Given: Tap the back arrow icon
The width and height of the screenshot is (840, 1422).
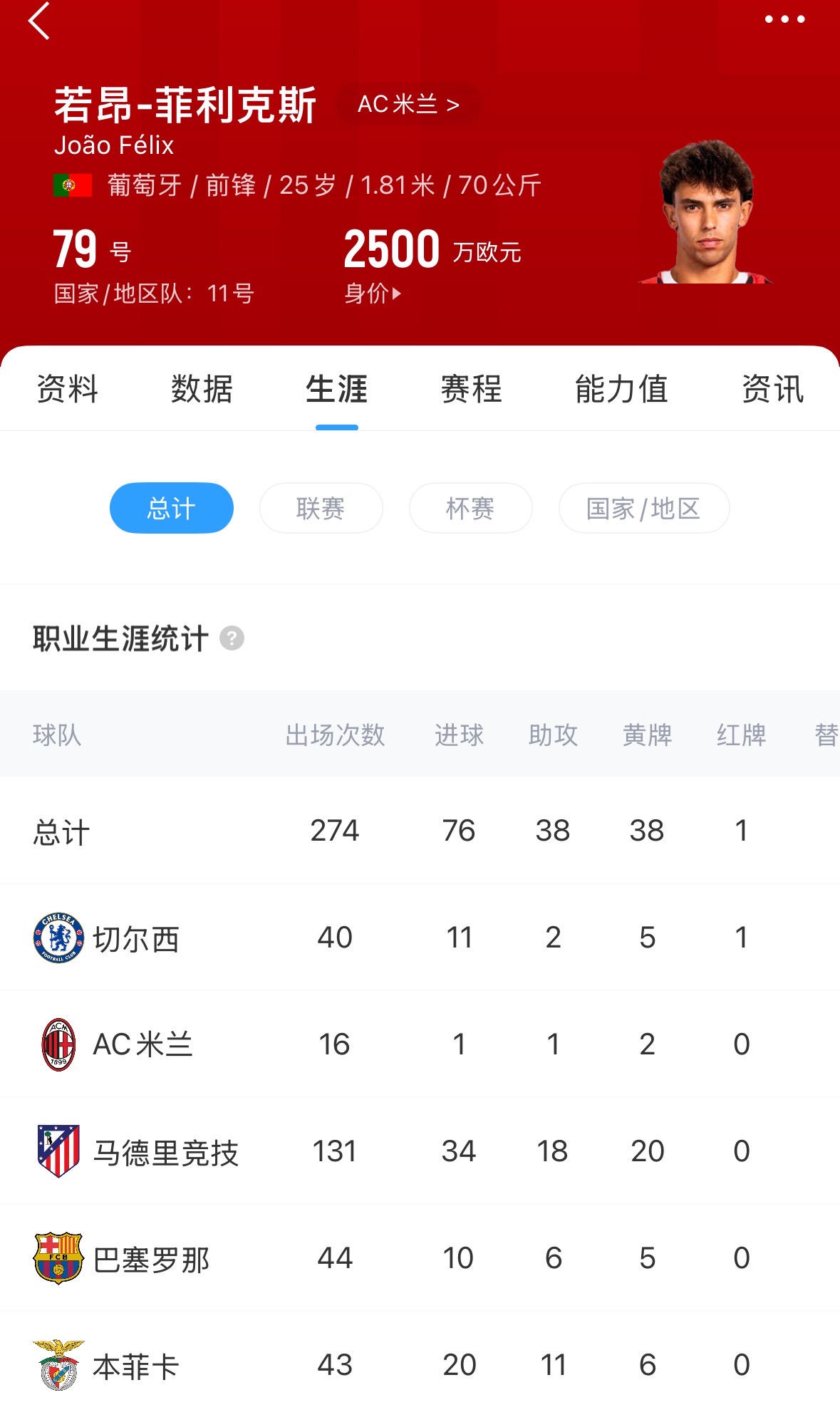Looking at the screenshot, I should 39,21.
